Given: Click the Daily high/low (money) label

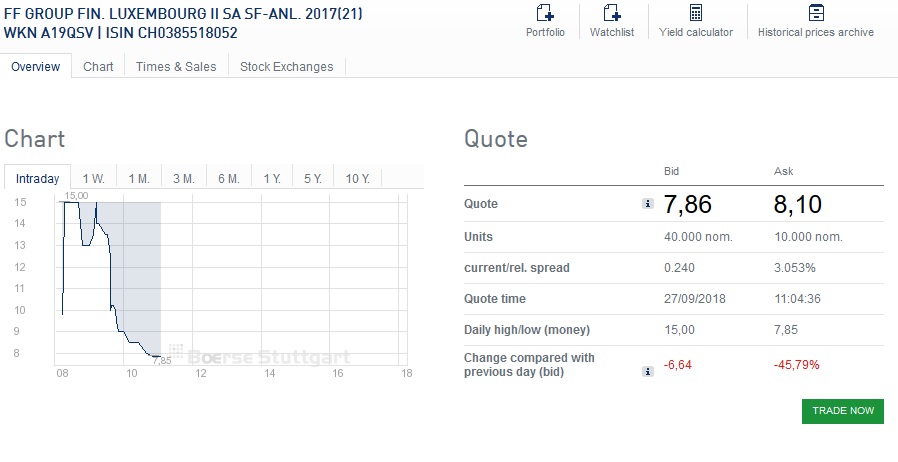Looking at the screenshot, I should [527, 330].
